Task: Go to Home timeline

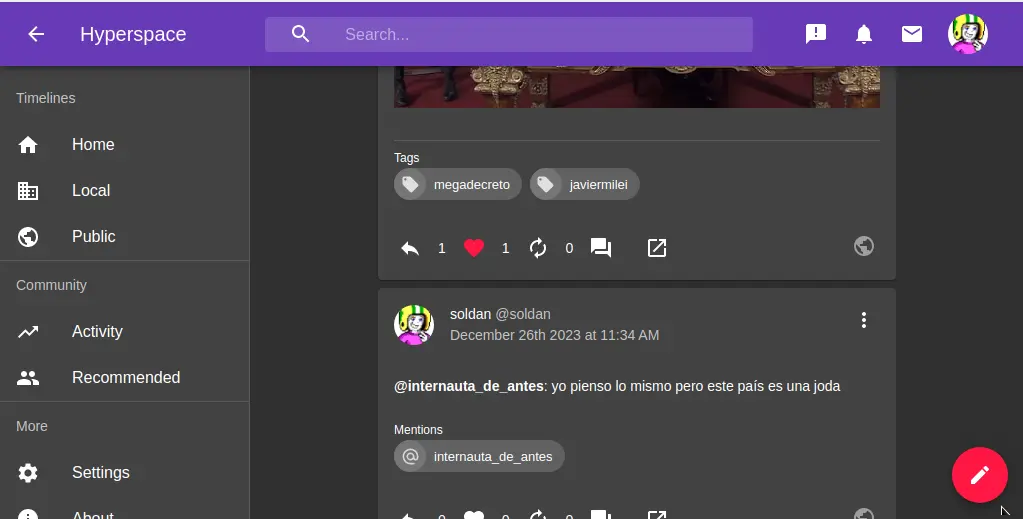Action: pyautogui.click(x=93, y=145)
